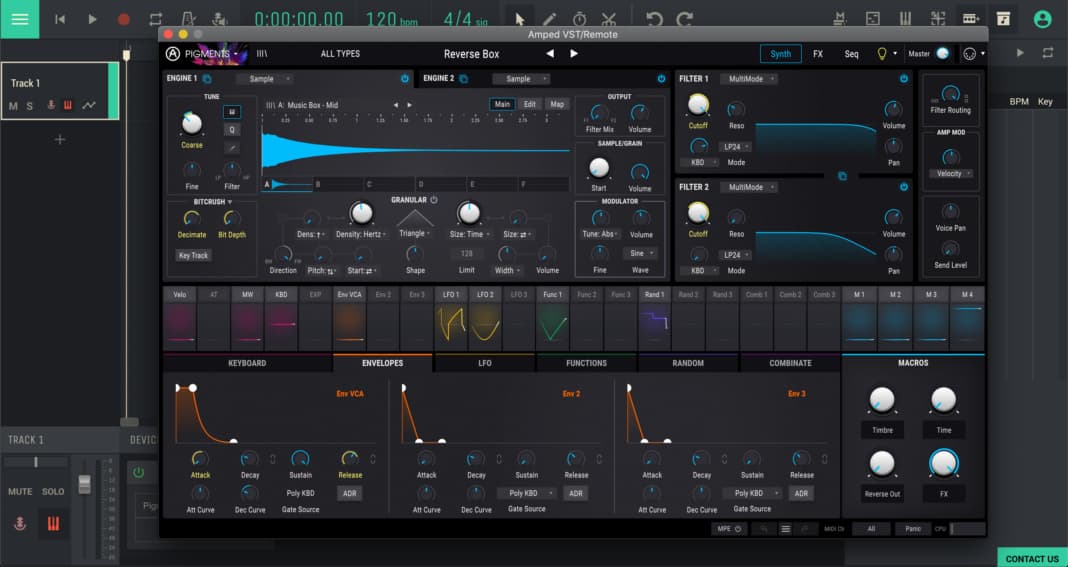Open the LFO modulation tab

click(484, 363)
